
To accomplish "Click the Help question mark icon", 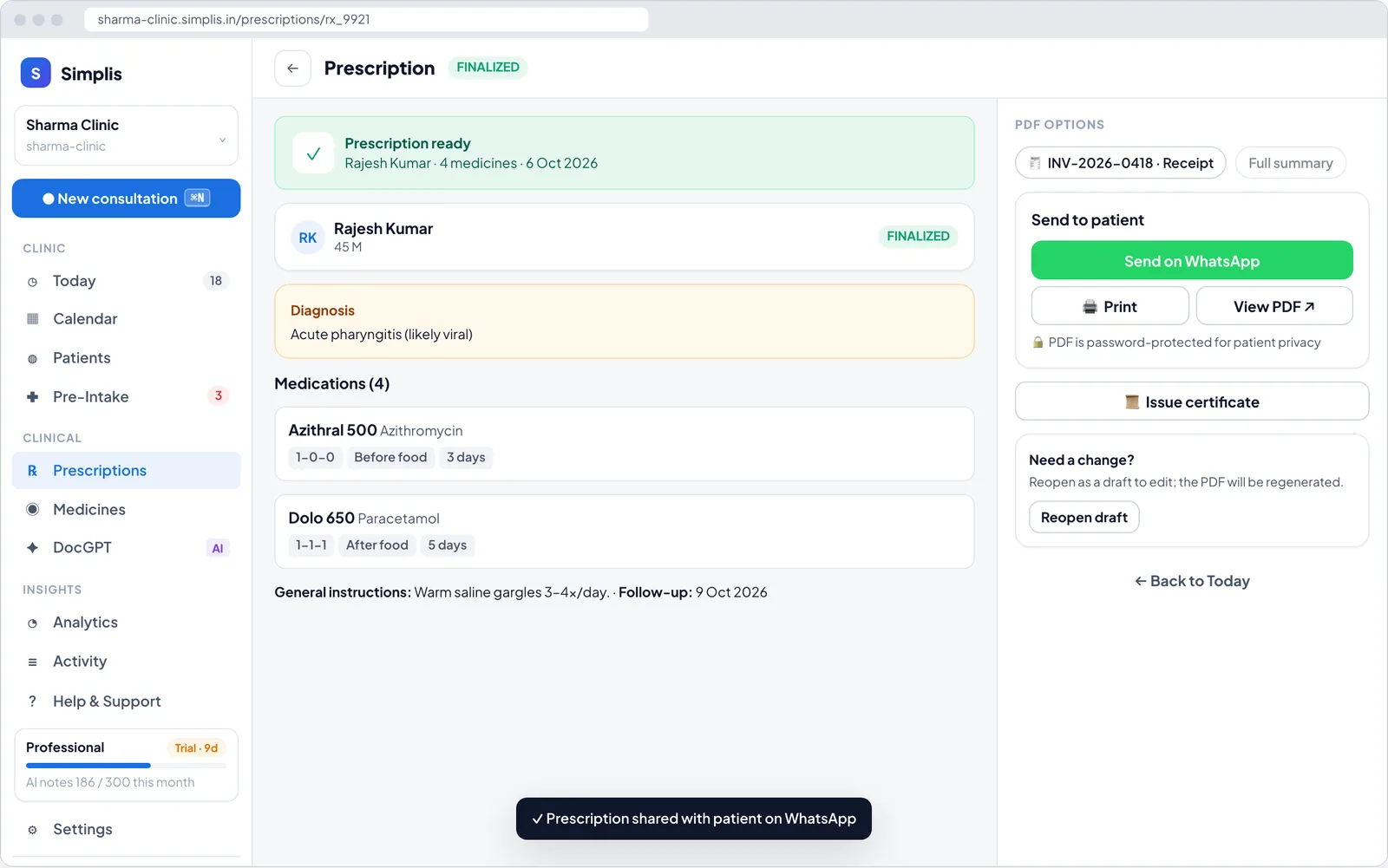I will [32, 702].
